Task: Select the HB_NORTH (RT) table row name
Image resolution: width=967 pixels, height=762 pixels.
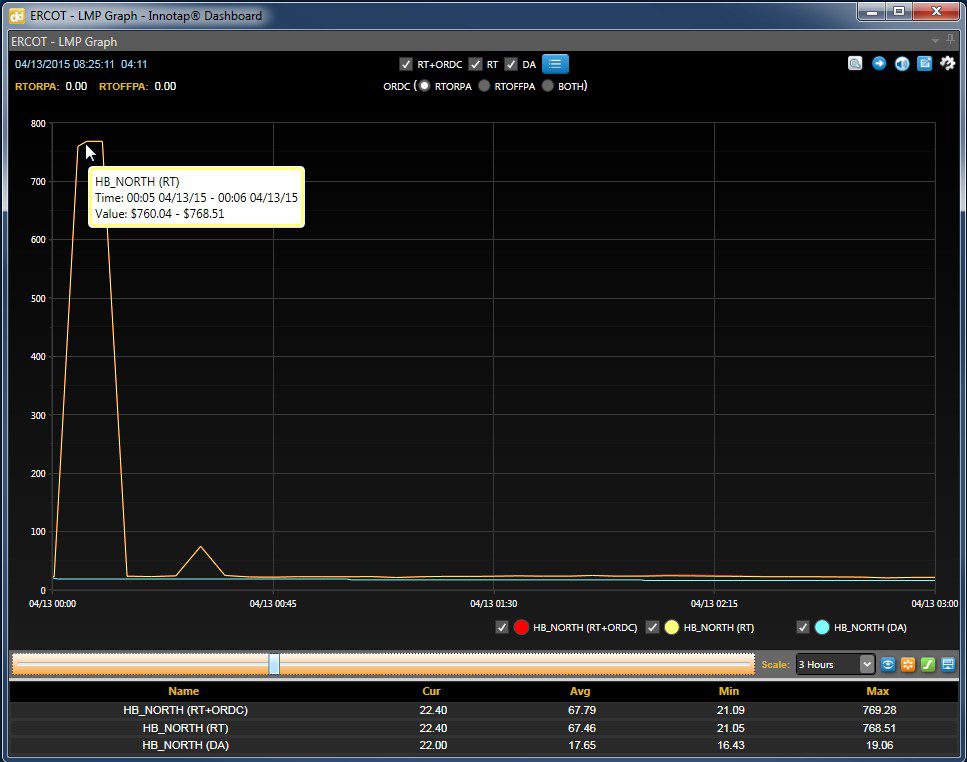Action: [186, 728]
